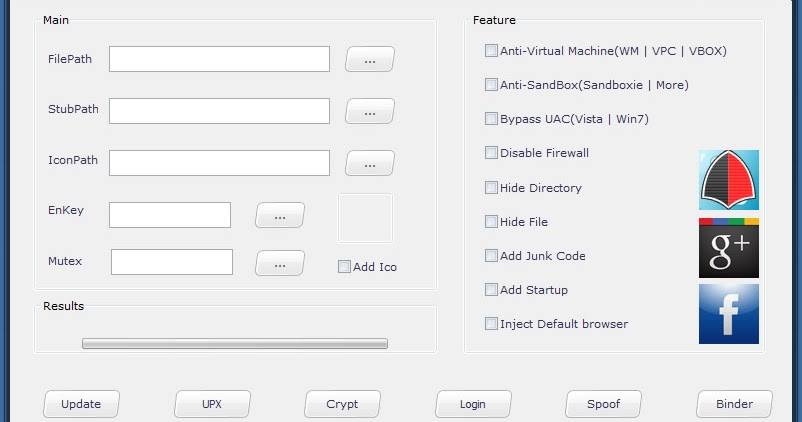
Task: Check the Add Startup option
Action: (491, 290)
